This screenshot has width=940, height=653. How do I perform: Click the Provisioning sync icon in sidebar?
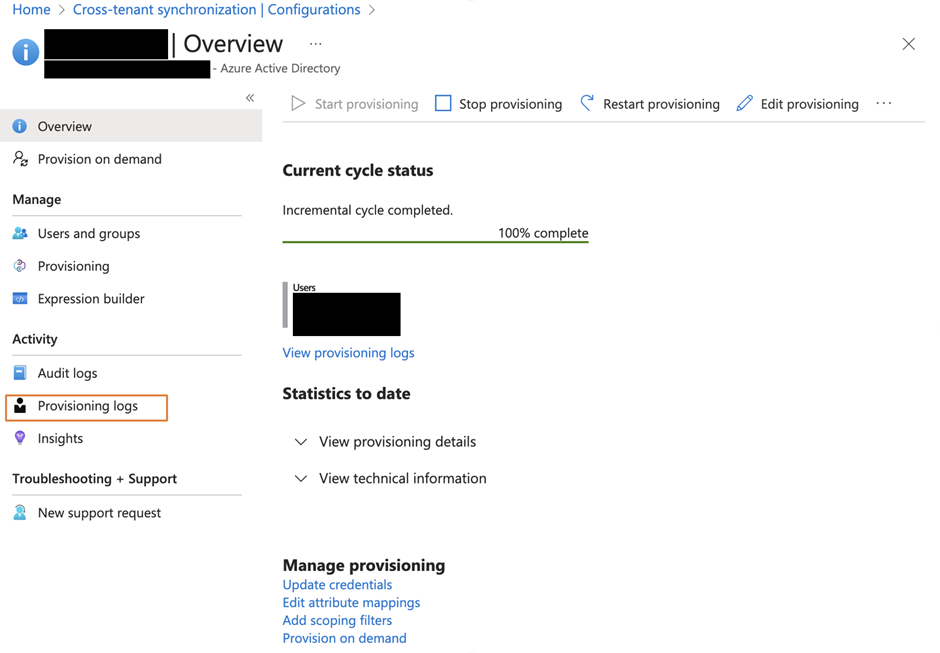20,266
